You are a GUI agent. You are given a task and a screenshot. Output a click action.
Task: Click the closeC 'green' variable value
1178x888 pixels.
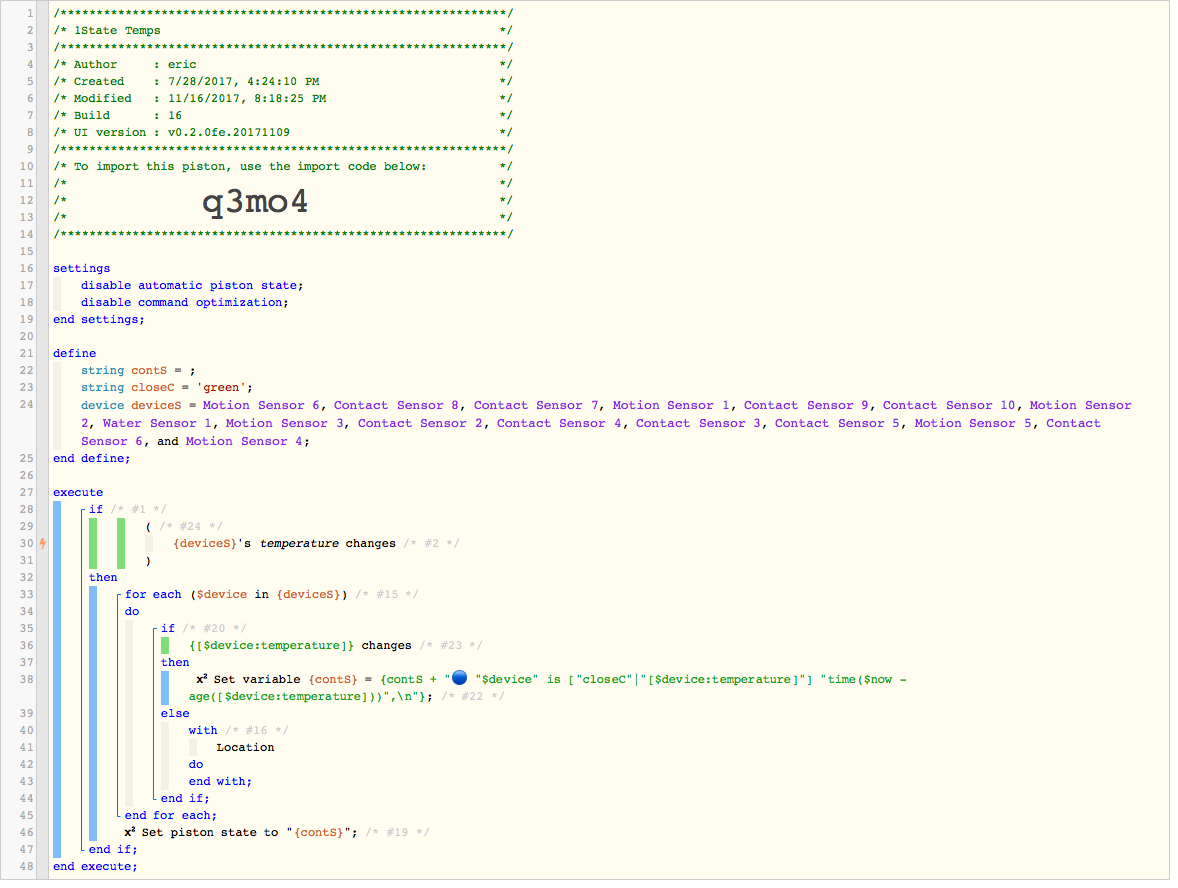point(221,388)
